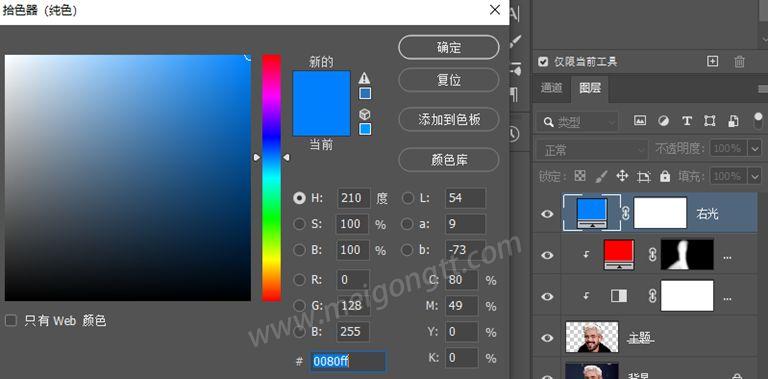768x379 pixels.
Task: Click the small gamut-corrected color swatch
Action: (365, 93)
